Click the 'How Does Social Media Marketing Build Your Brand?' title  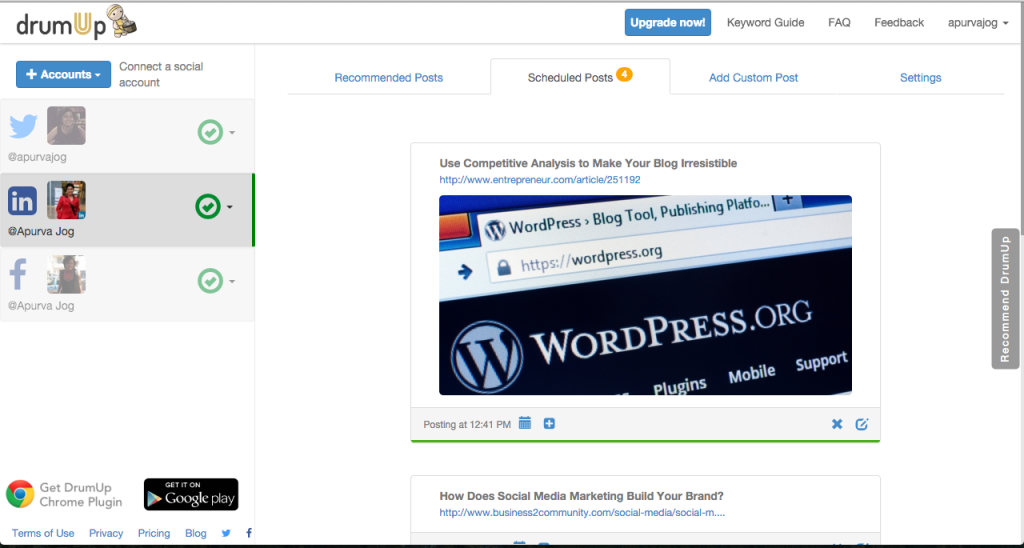(x=581, y=496)
